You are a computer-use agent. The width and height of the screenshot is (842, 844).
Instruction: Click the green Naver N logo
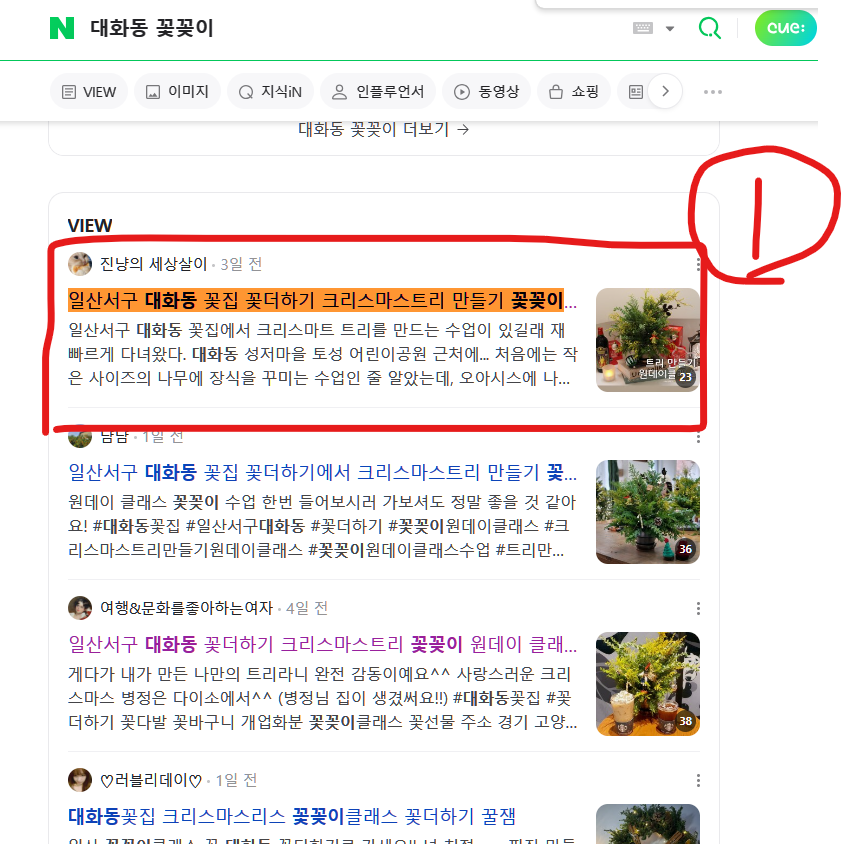click(x=61, y=28)
